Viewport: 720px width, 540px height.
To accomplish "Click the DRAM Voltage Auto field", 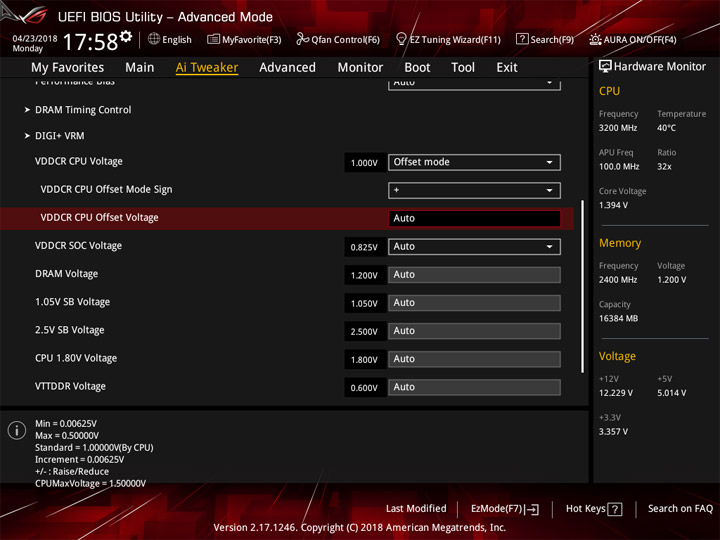I will coord(474,275).
